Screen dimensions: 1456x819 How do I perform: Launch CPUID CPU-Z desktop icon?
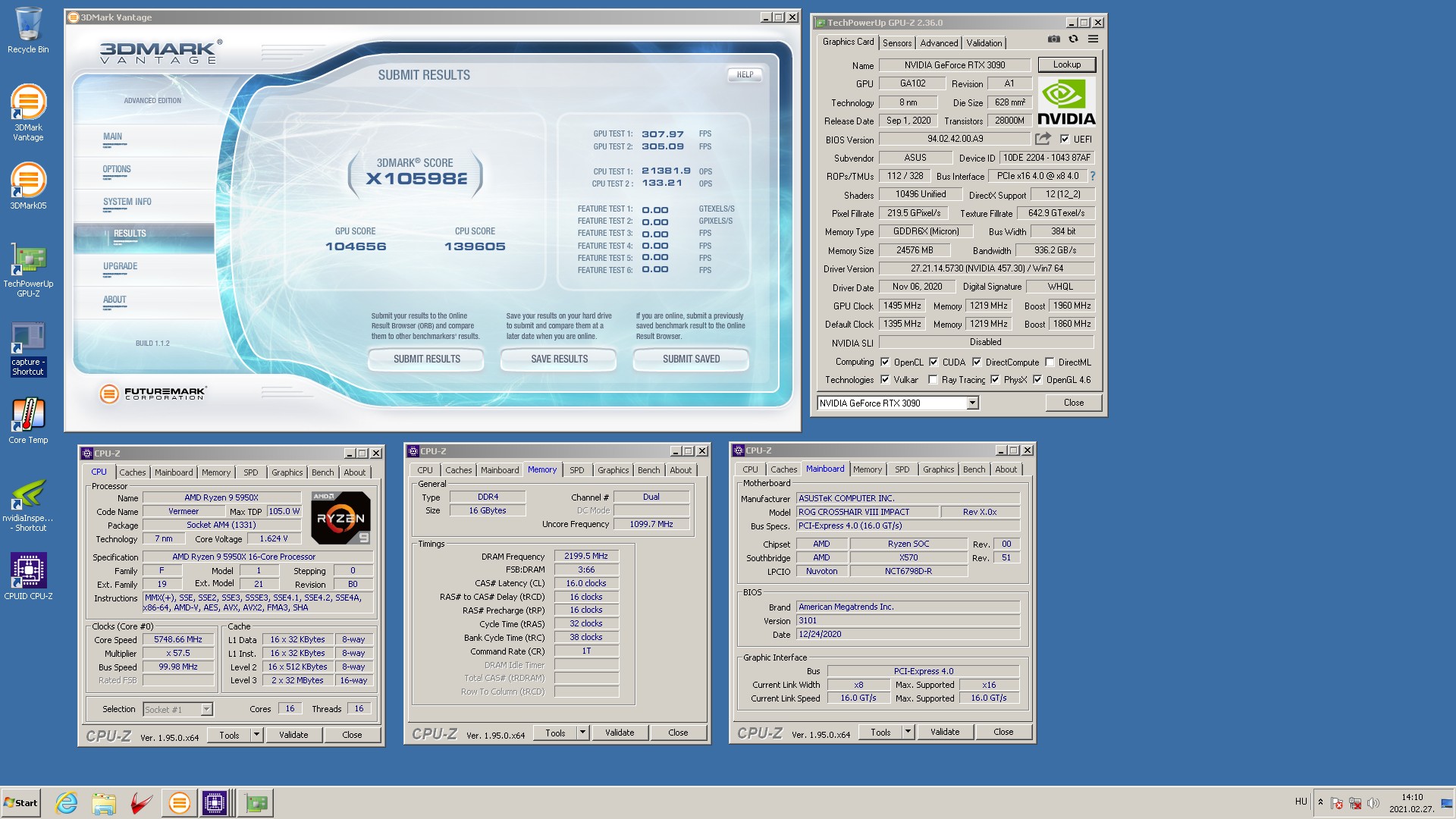click(28, 576)
